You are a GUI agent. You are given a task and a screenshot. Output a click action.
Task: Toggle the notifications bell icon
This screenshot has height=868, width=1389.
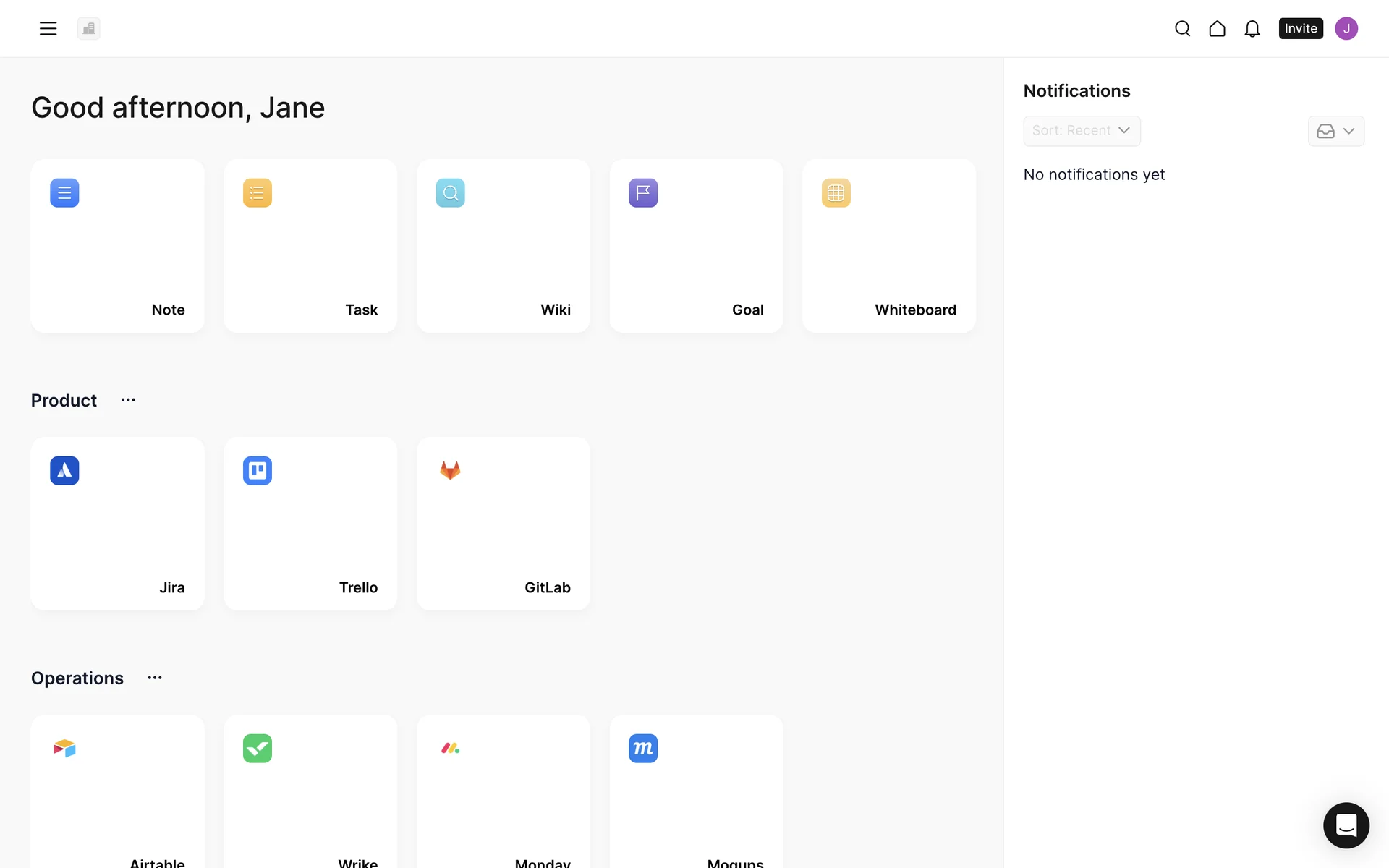(x=1252, y=28)
